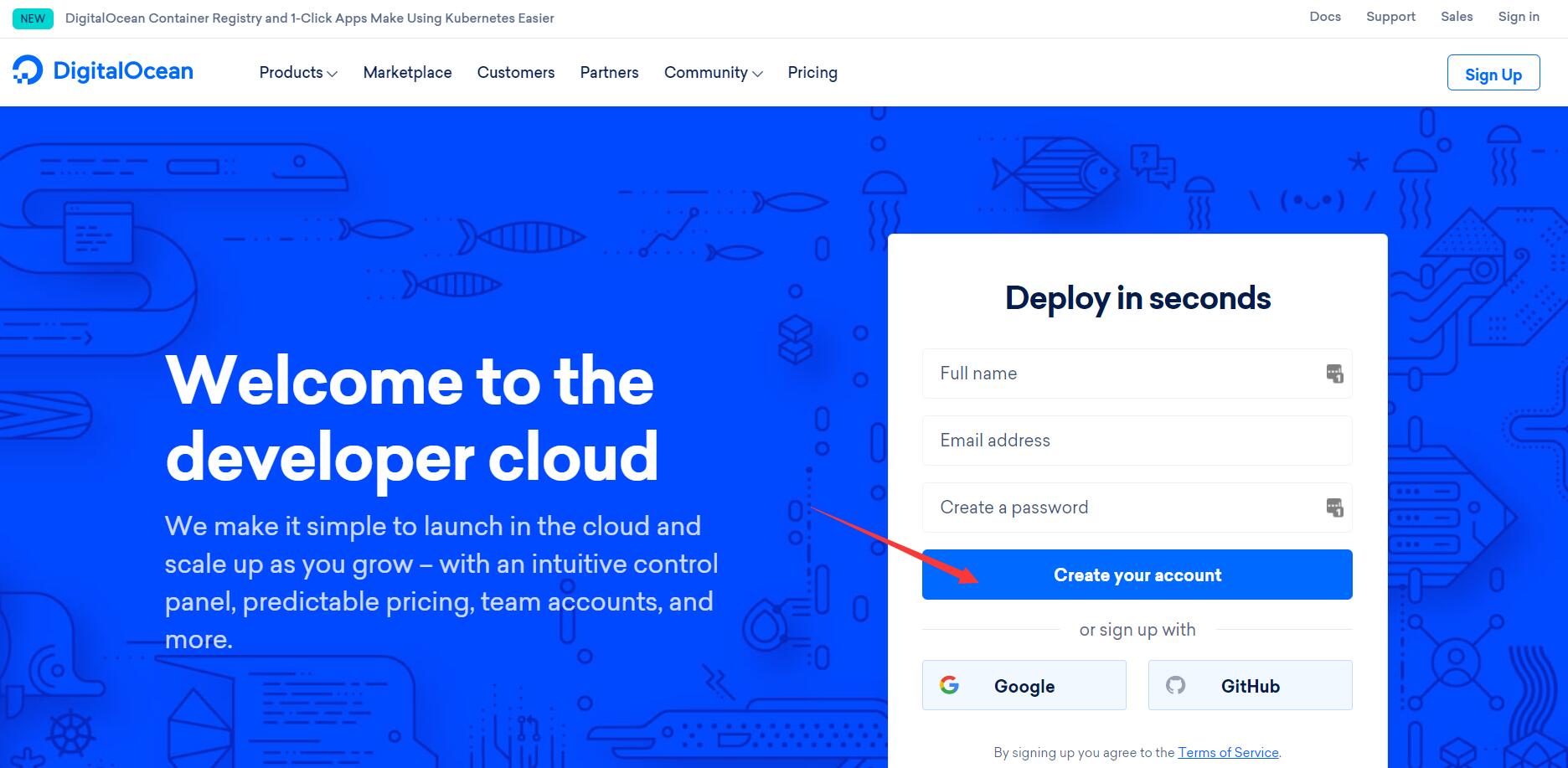View the Pricing page
The image size is (1568, 768).
812,73
